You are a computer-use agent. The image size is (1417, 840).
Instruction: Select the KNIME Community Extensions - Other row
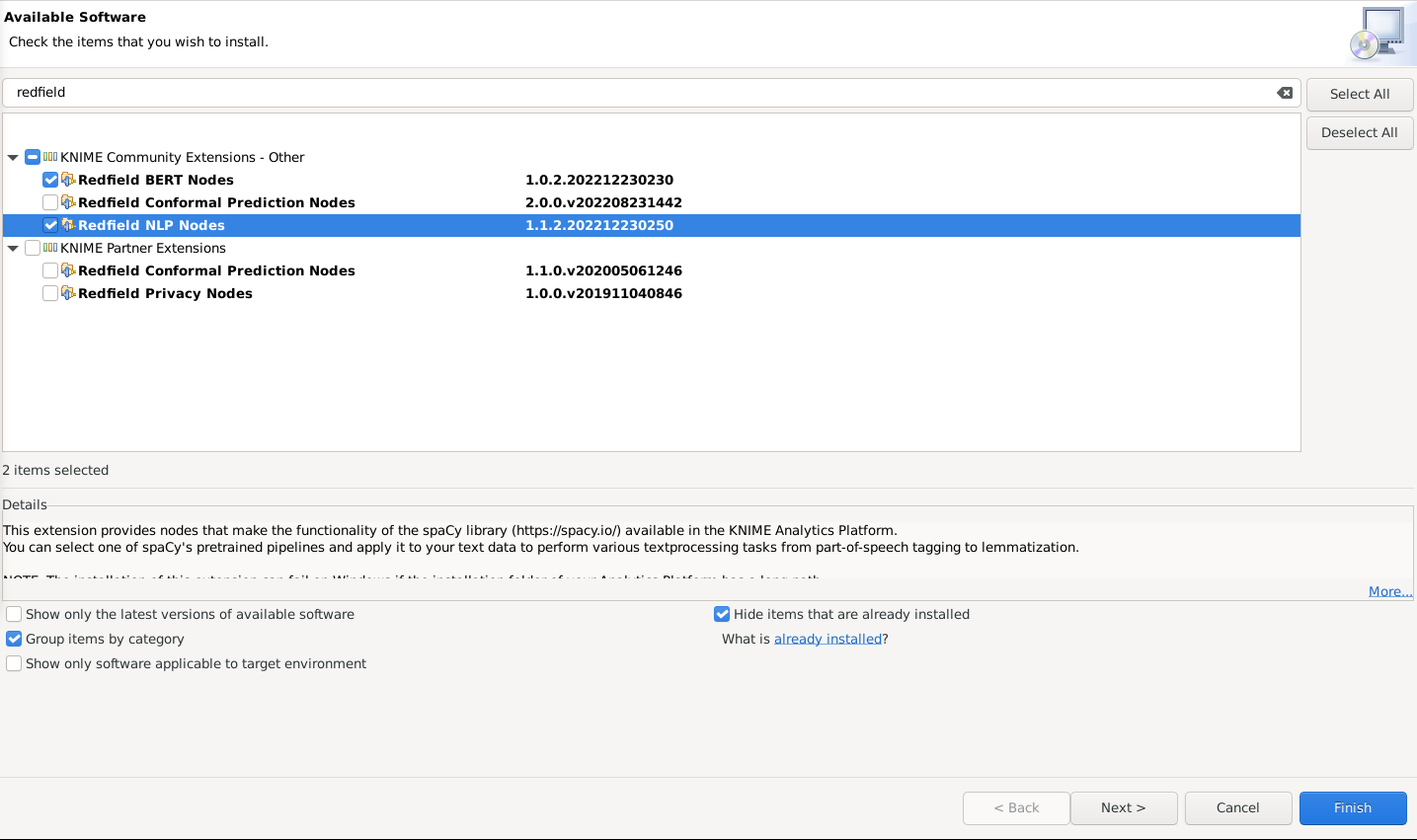(x=652, y=157)
